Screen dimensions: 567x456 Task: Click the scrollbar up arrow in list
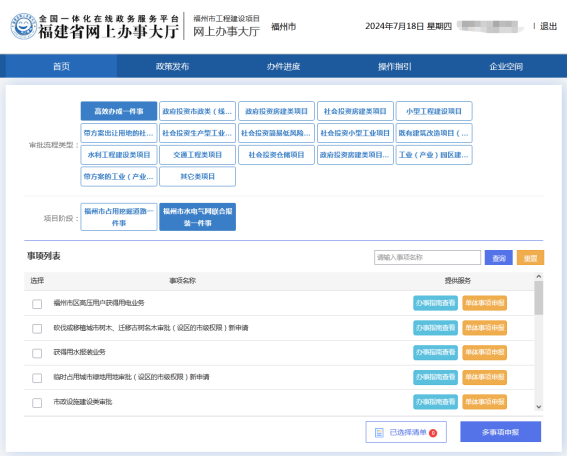point(538,277)
